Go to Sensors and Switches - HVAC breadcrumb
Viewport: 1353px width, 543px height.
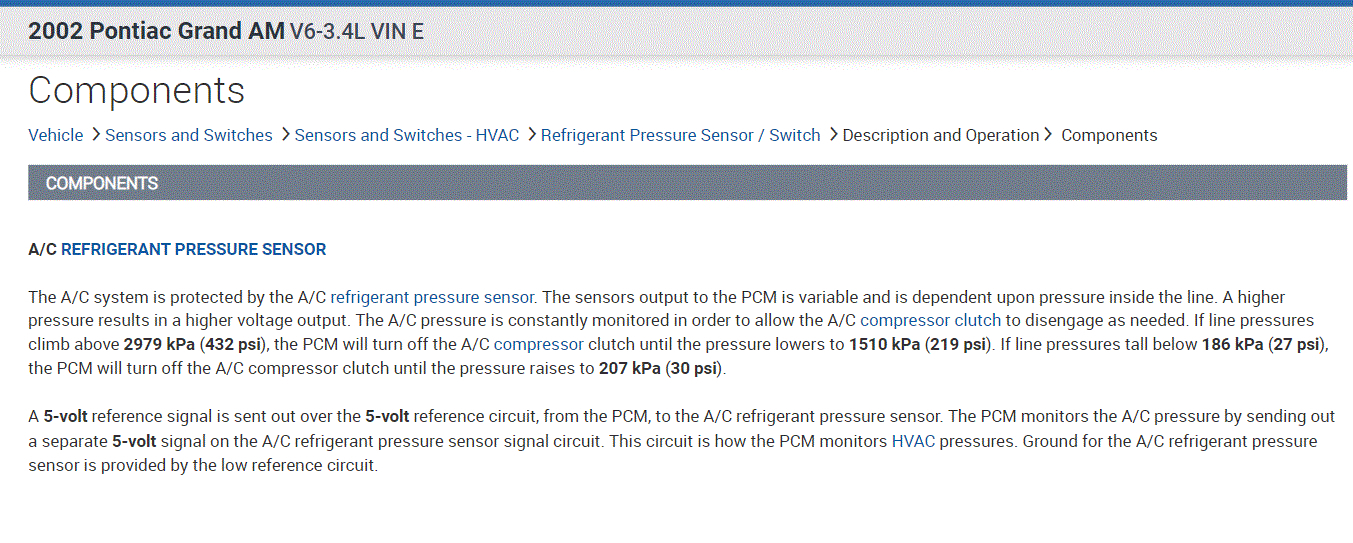(406, 135)
